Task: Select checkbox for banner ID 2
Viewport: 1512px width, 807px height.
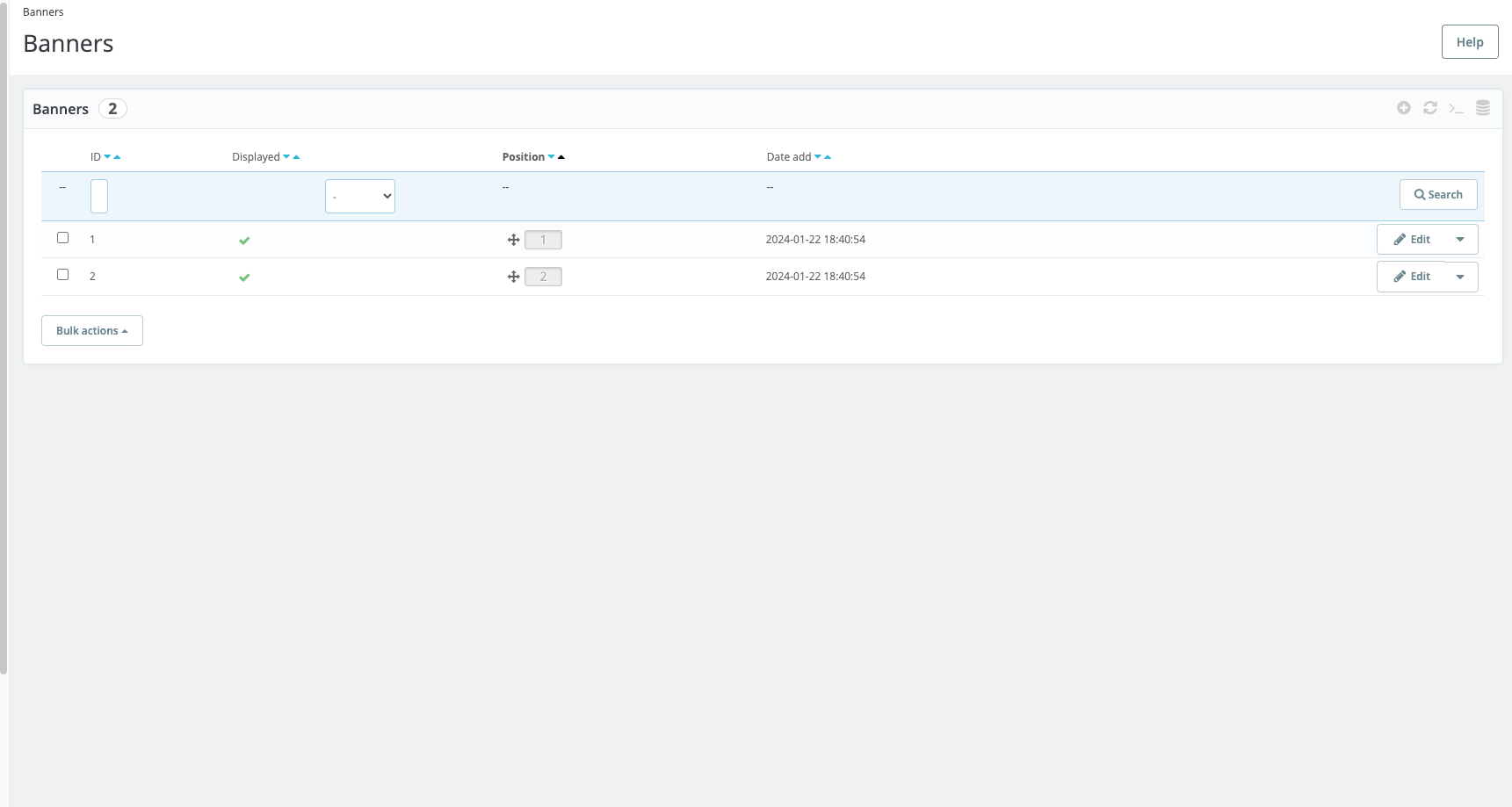Action: pos(62,274)
